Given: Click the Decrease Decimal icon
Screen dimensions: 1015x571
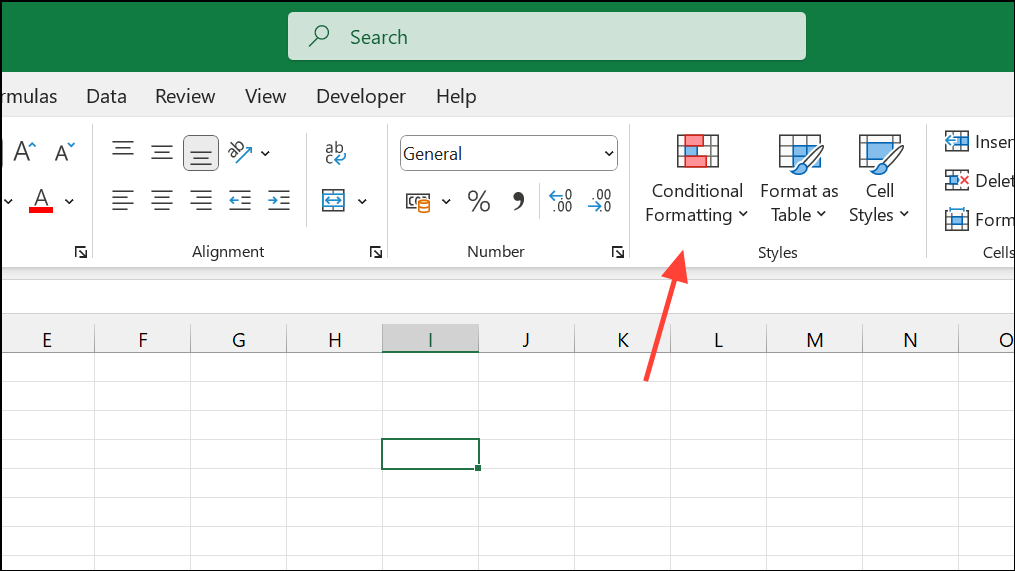Looking at the screenshot, I should [600, 202].
